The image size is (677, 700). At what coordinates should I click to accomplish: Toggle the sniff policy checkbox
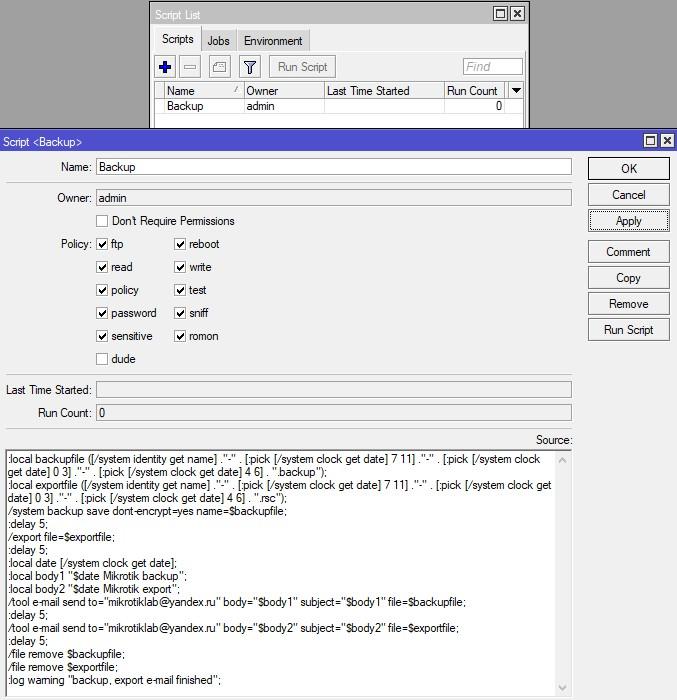(180, 313)
